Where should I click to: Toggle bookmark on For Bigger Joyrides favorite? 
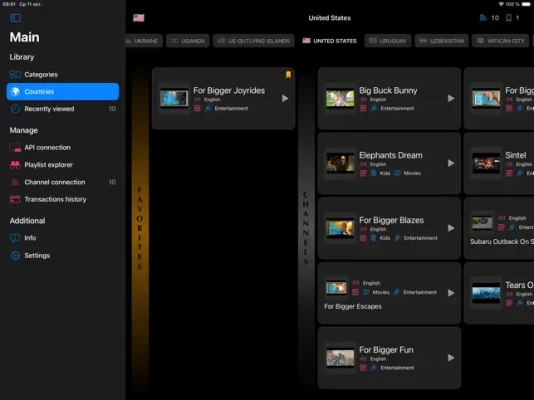(x=288, y=75)
